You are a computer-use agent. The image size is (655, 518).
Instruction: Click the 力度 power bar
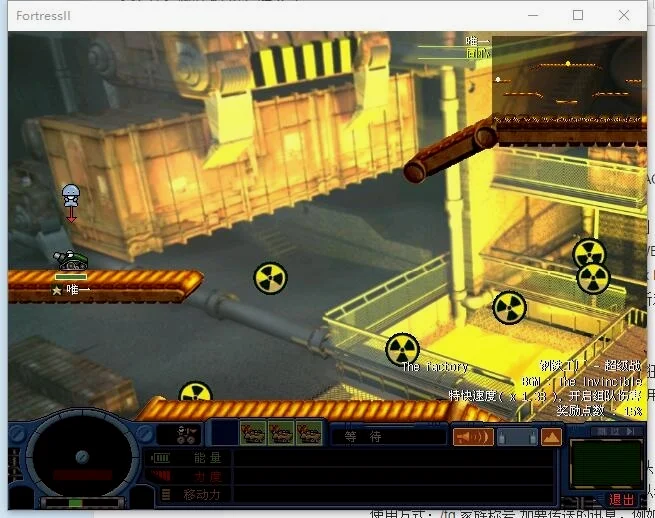pyautogui.click(x=394, y=476)
